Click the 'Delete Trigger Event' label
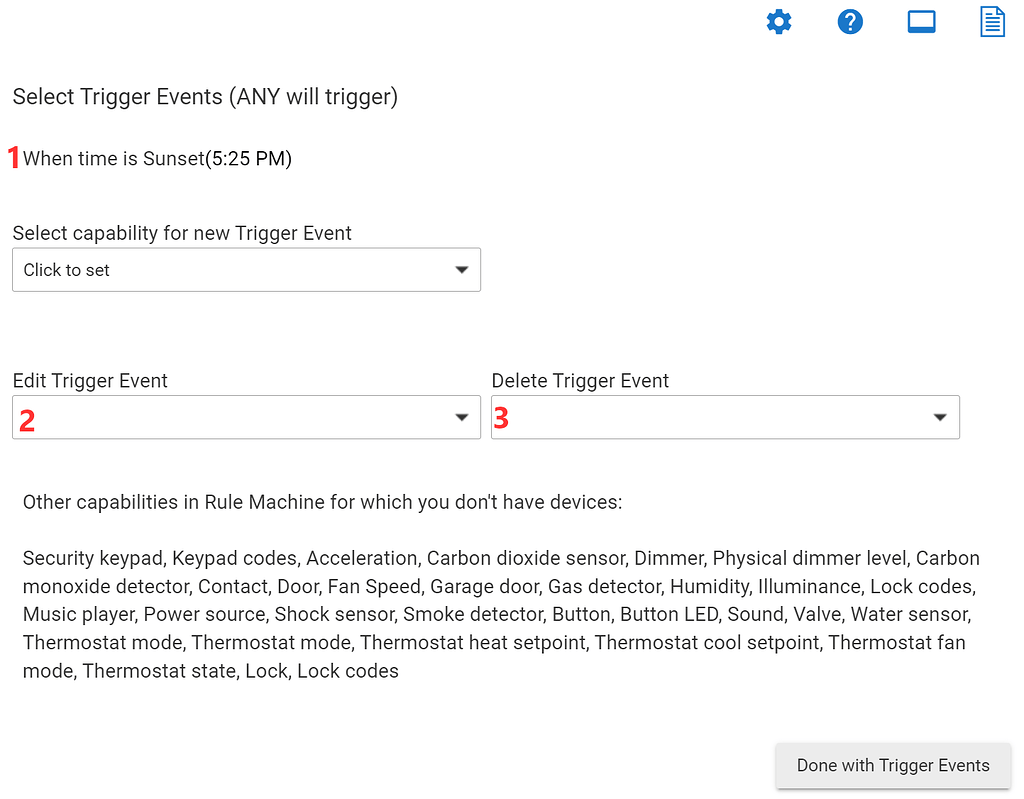 tap(579, 381)
